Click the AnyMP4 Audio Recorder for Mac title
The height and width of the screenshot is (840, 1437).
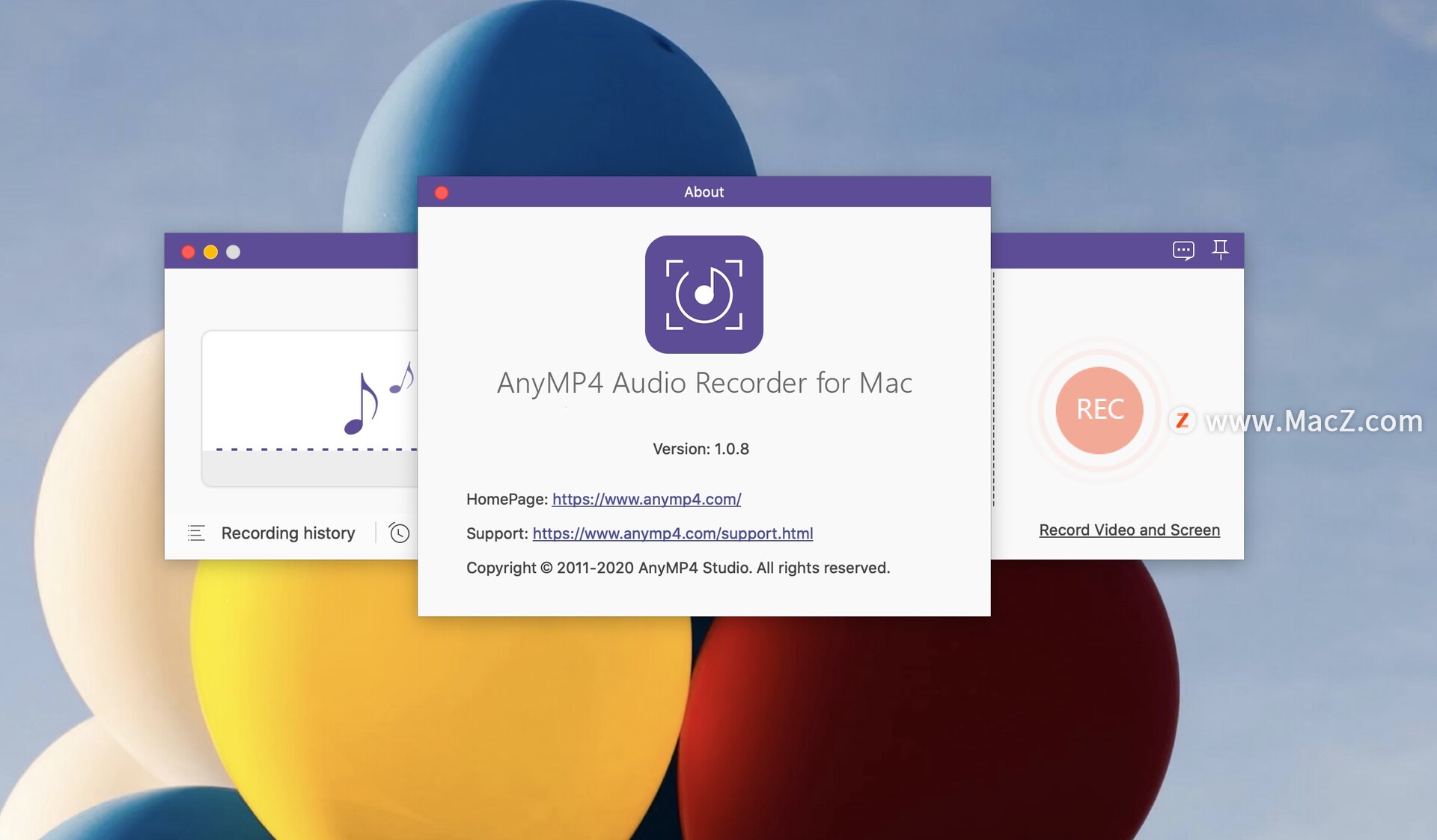point(704,383)
